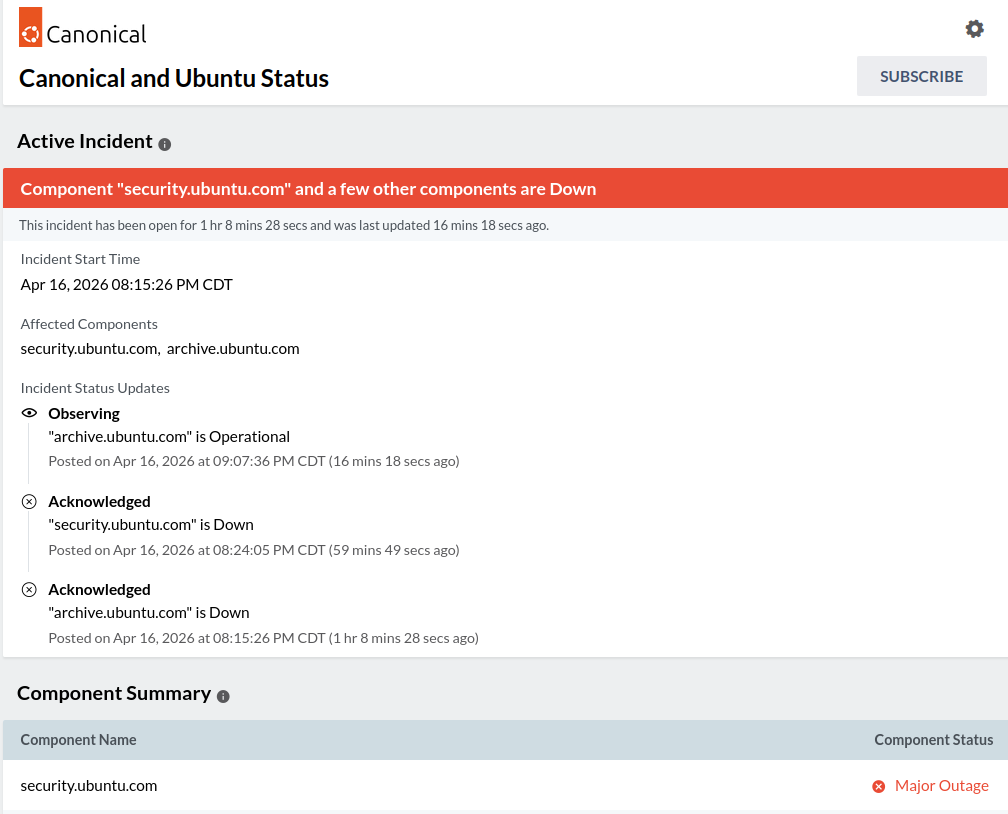Click info icon beside Component Summary
The width and height of the screenshot is (1008, 814).
tap(223, 696)
